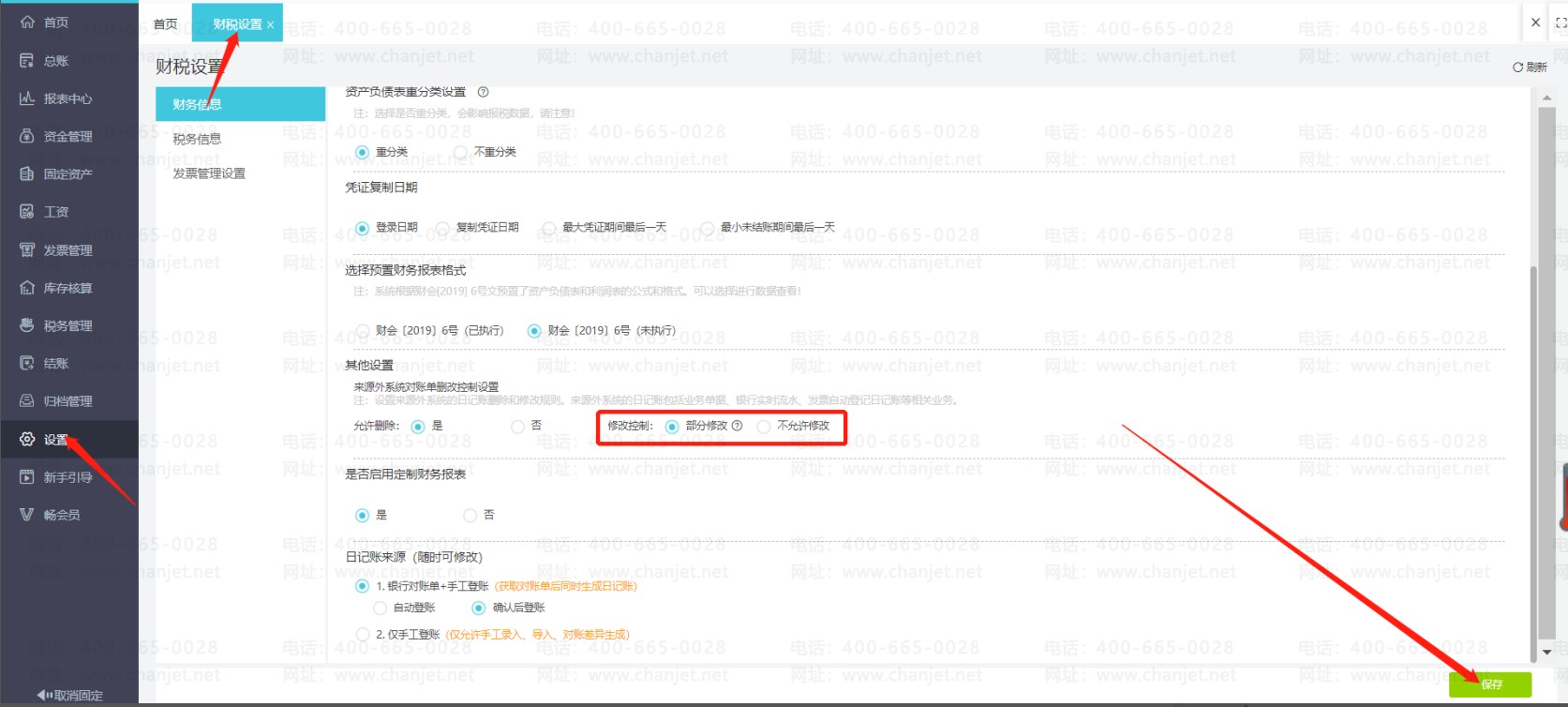Click the 总账 ledger icon in sidebar
The height and width of the screenshot is (707, 1568).
coord(27,61)
